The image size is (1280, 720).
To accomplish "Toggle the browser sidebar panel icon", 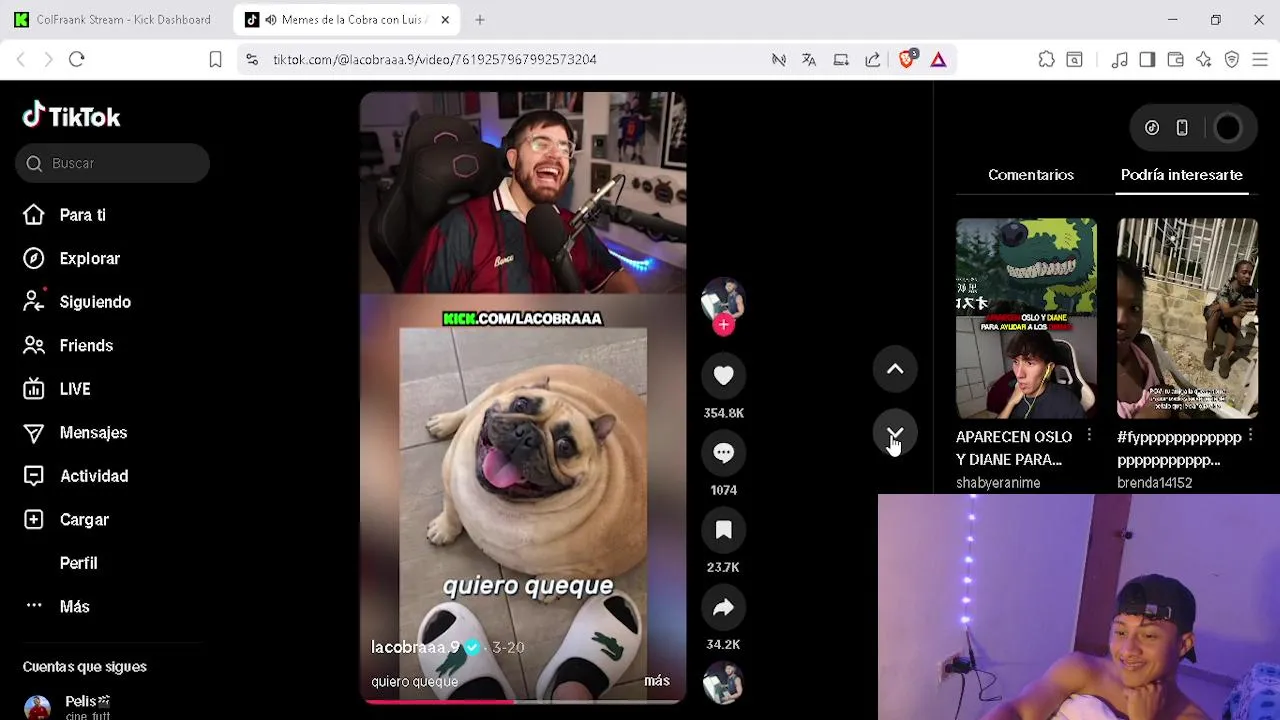I will [x=1147, y=59].
